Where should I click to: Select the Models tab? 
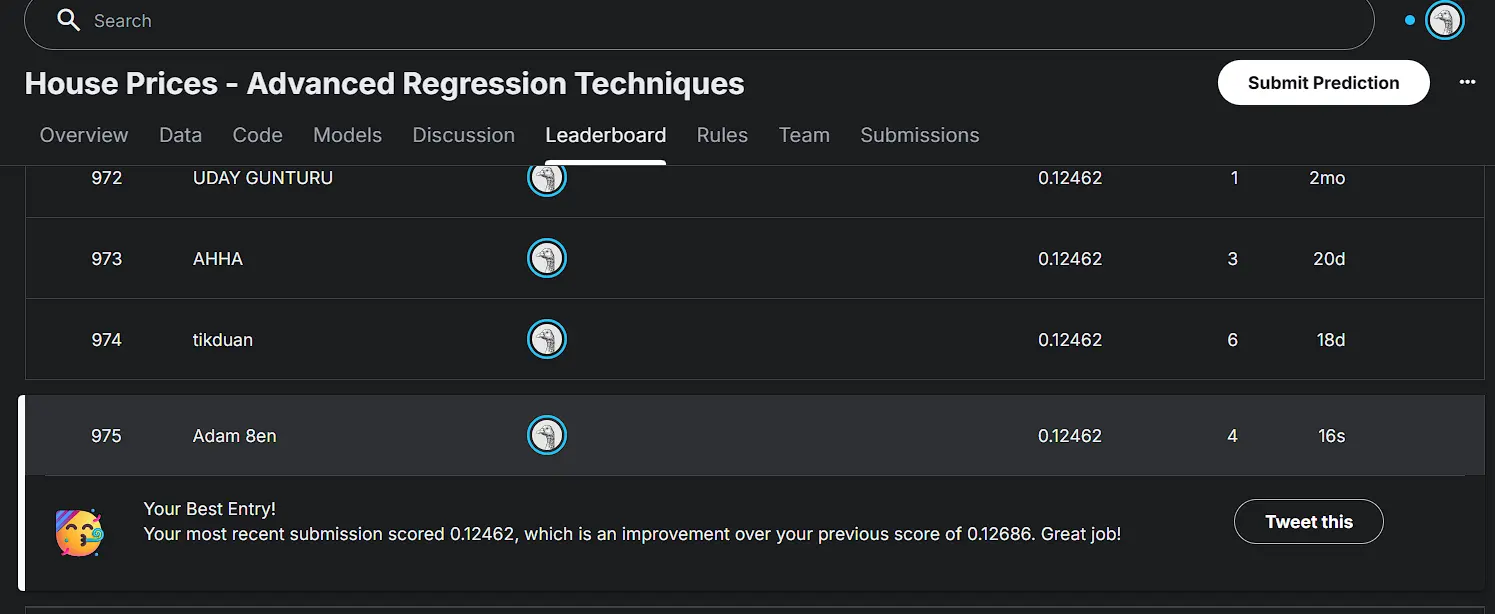click(347, 135)
